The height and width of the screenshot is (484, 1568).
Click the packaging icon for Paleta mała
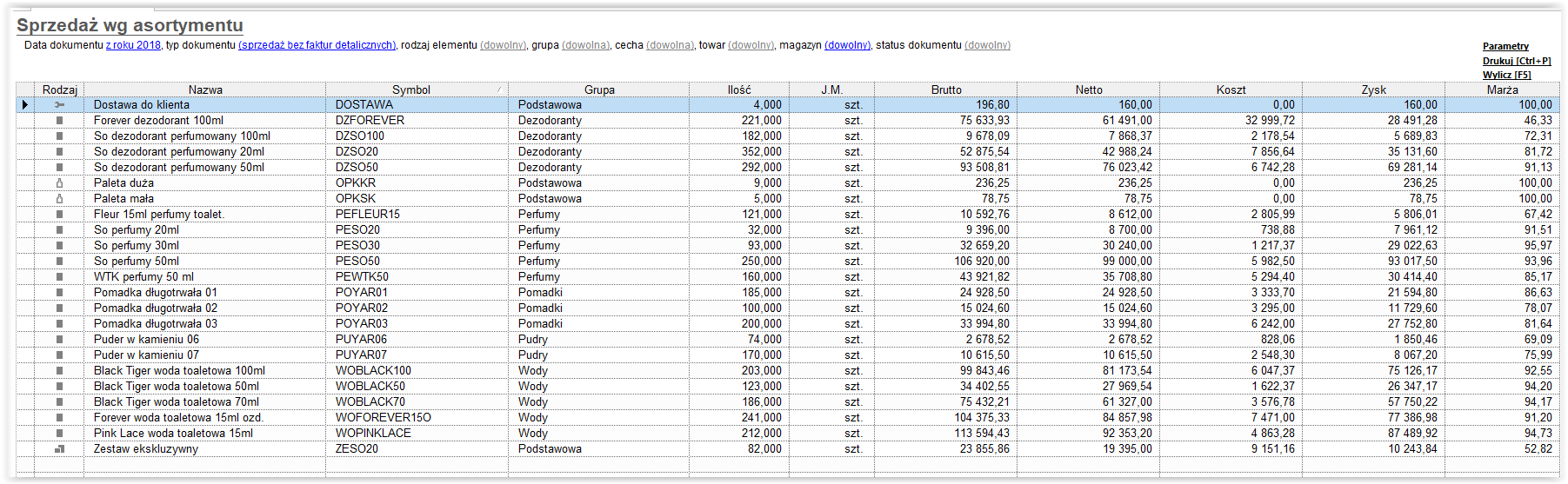click(x=59, y=199)
